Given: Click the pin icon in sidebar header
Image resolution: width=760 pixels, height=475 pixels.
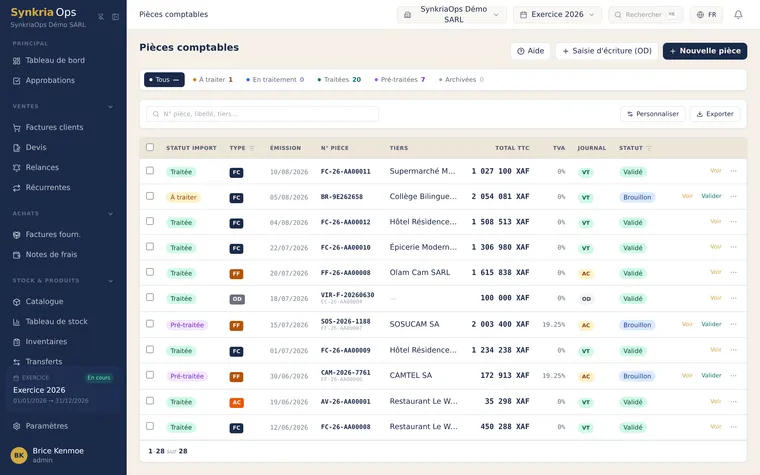Looking at the screenshot, I should 101,16.
